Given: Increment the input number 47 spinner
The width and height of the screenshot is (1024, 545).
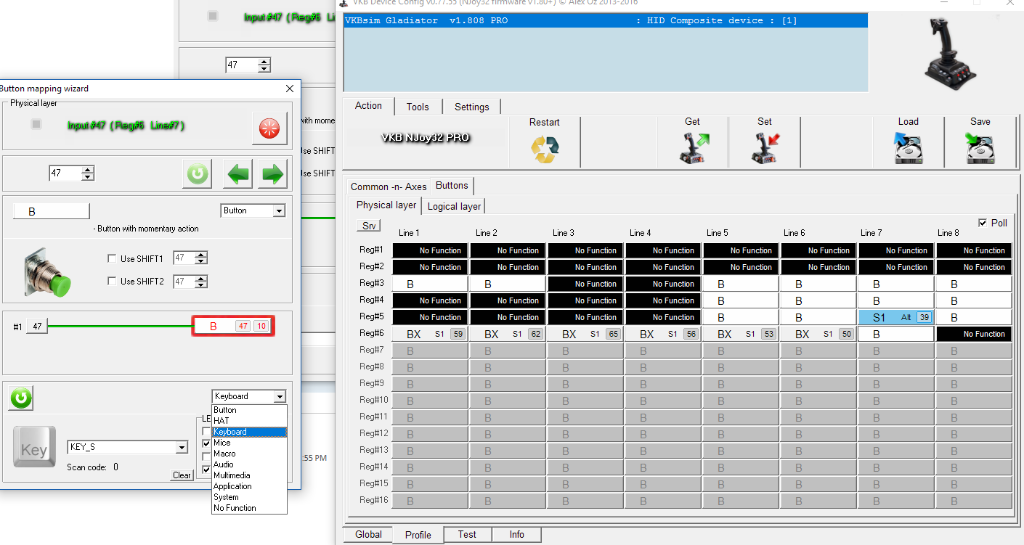Looking at the screenshot, I should [x=88, y=170].
